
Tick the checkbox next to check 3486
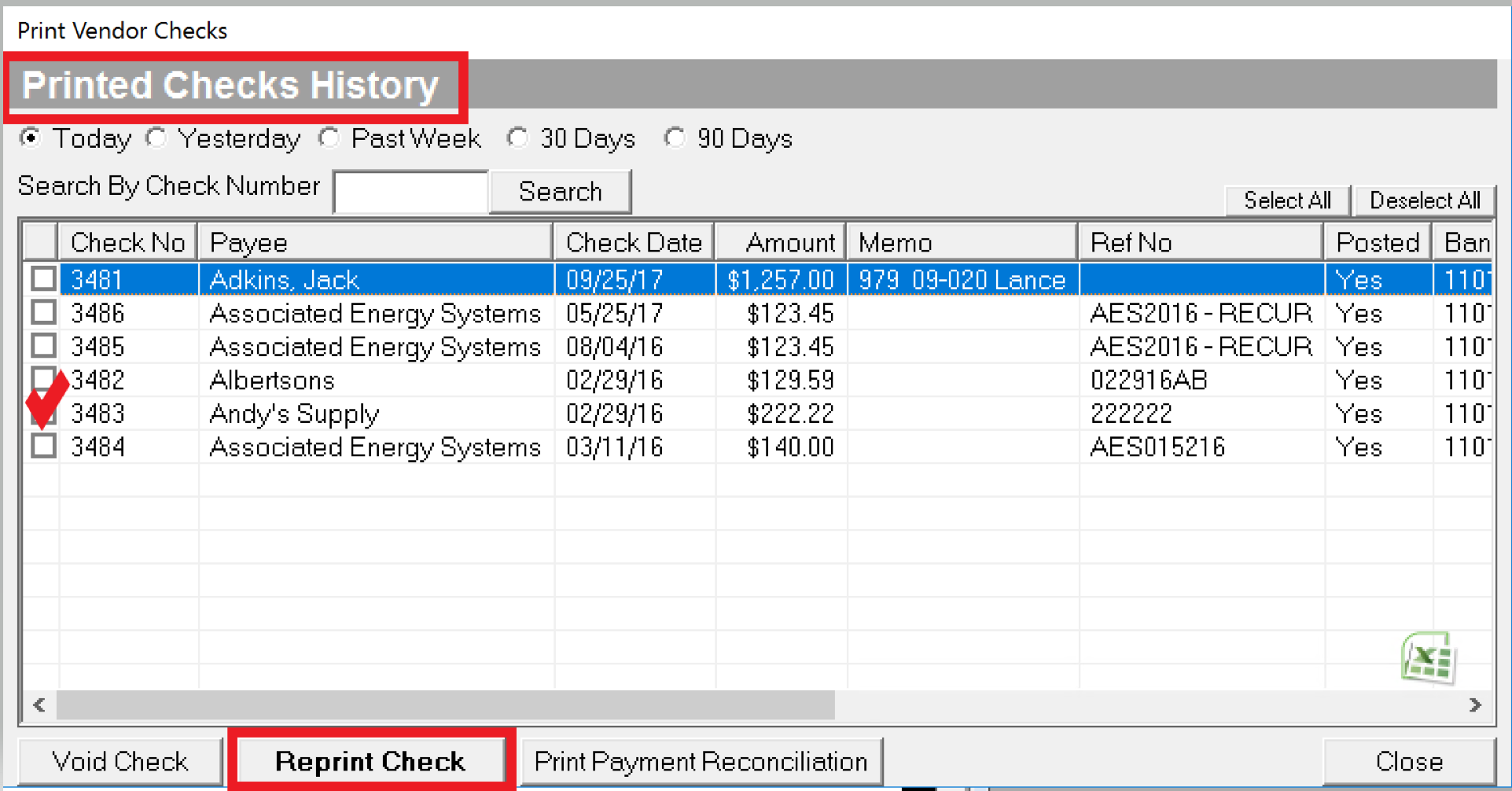42,312
